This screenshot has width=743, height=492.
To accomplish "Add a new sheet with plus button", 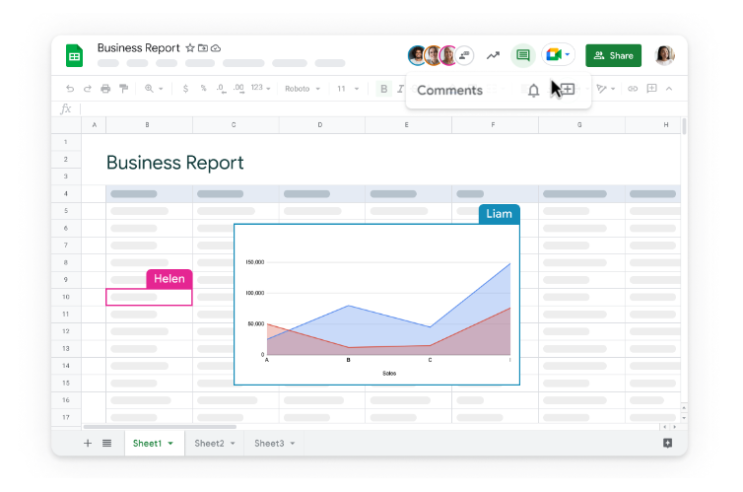I will click(88, 443).
